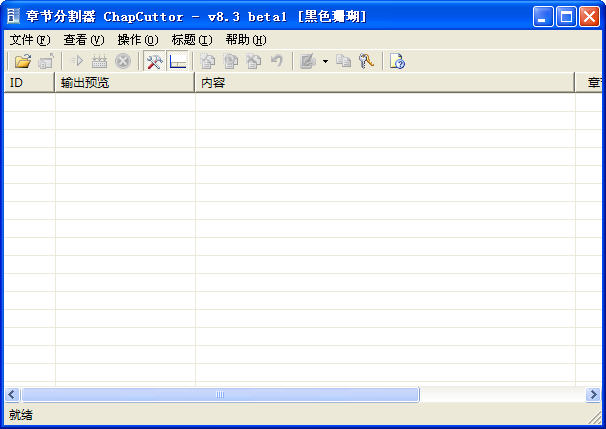606x429 pixels.
Task: Click the horizontal scrollbar left arrow
Action: click(x=12, y=395)
